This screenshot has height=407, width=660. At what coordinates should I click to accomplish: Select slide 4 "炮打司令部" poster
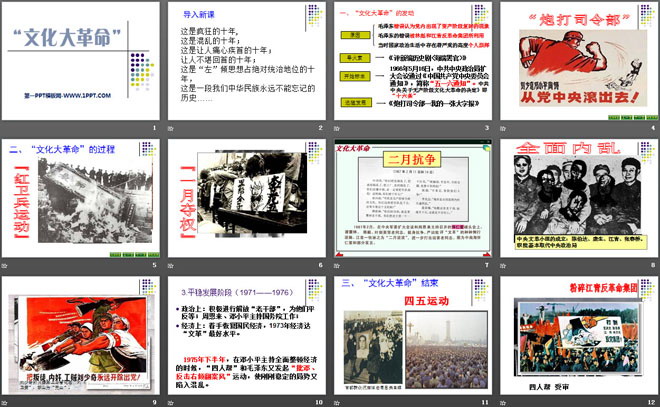(579, 61)
